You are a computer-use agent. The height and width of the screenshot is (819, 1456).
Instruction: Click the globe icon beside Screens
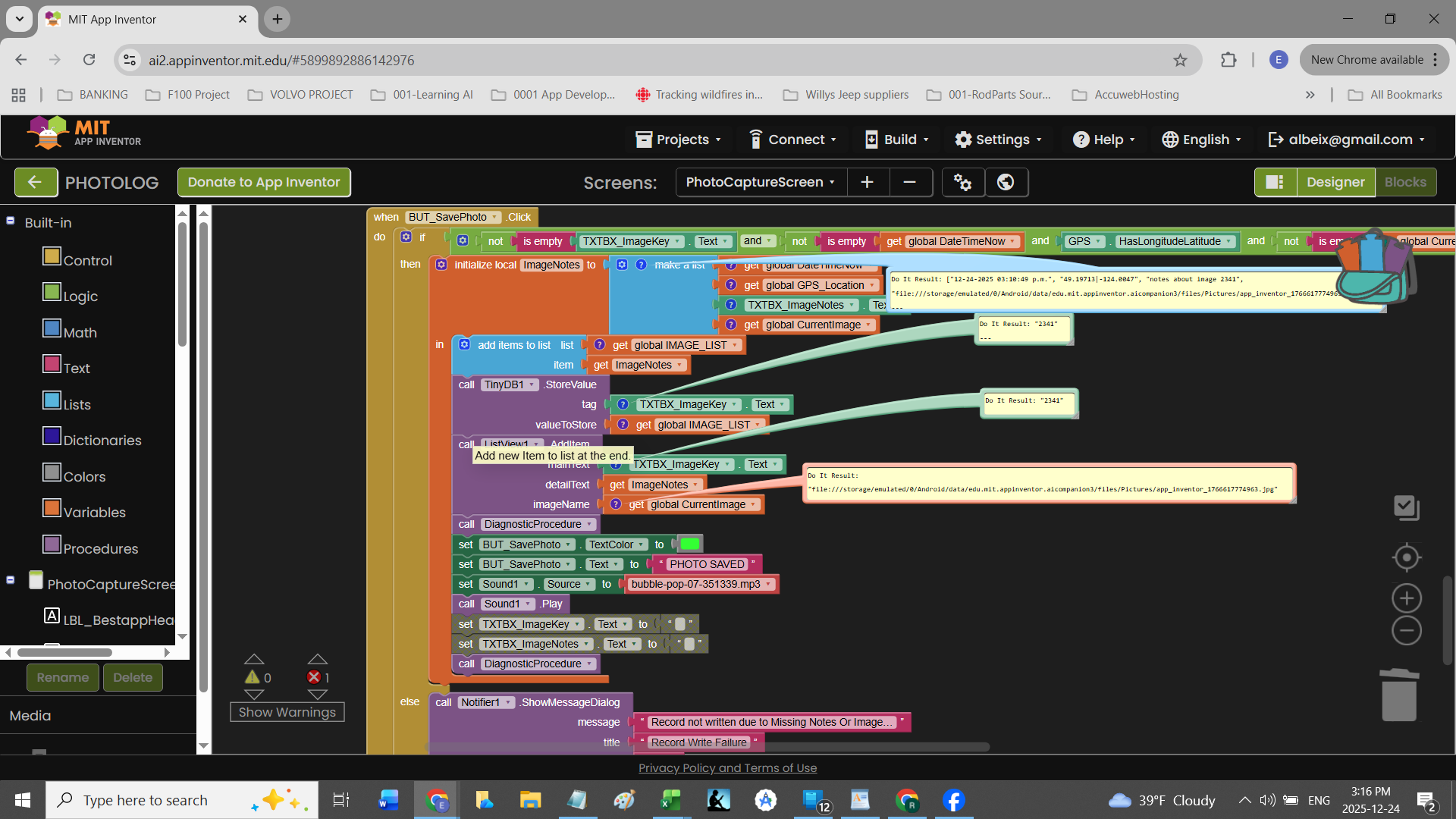click(1006, 182)
